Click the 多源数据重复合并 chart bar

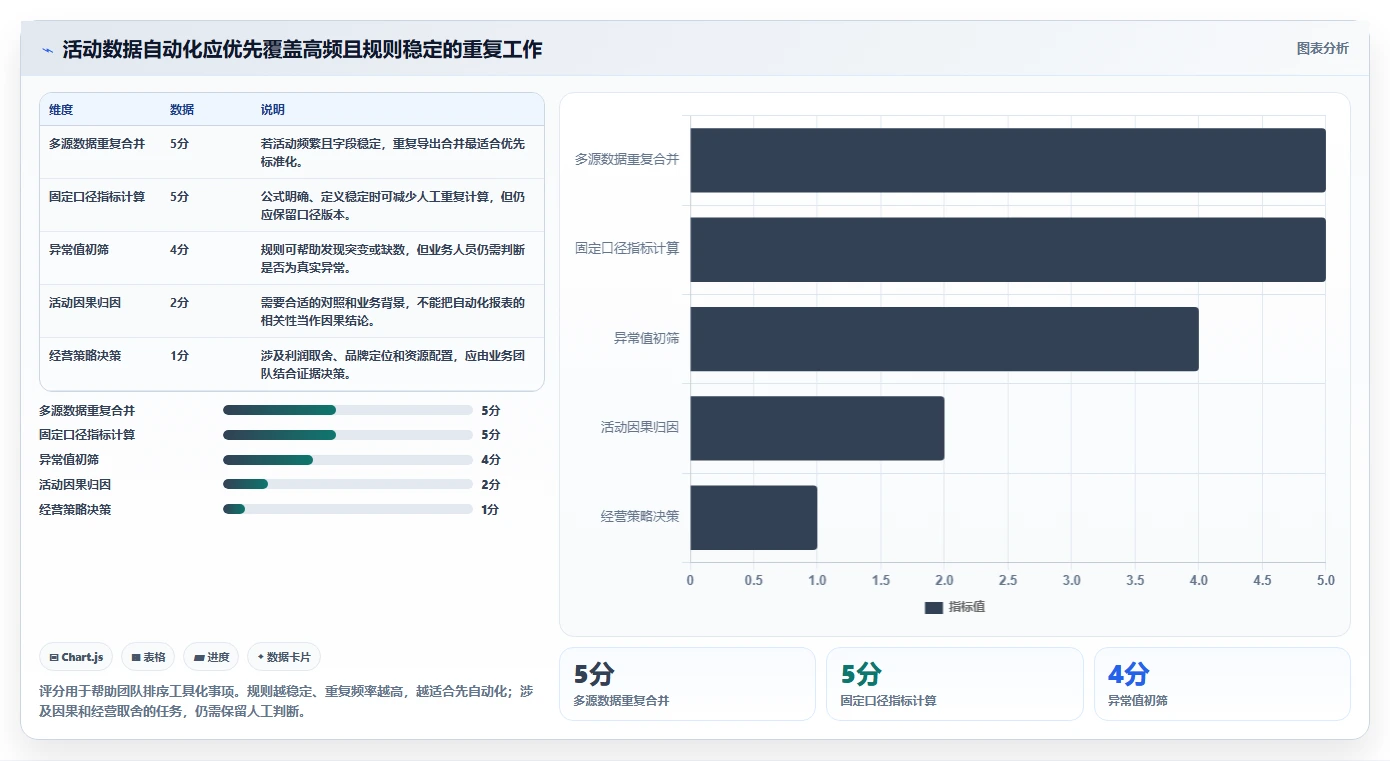(1007, 160)
